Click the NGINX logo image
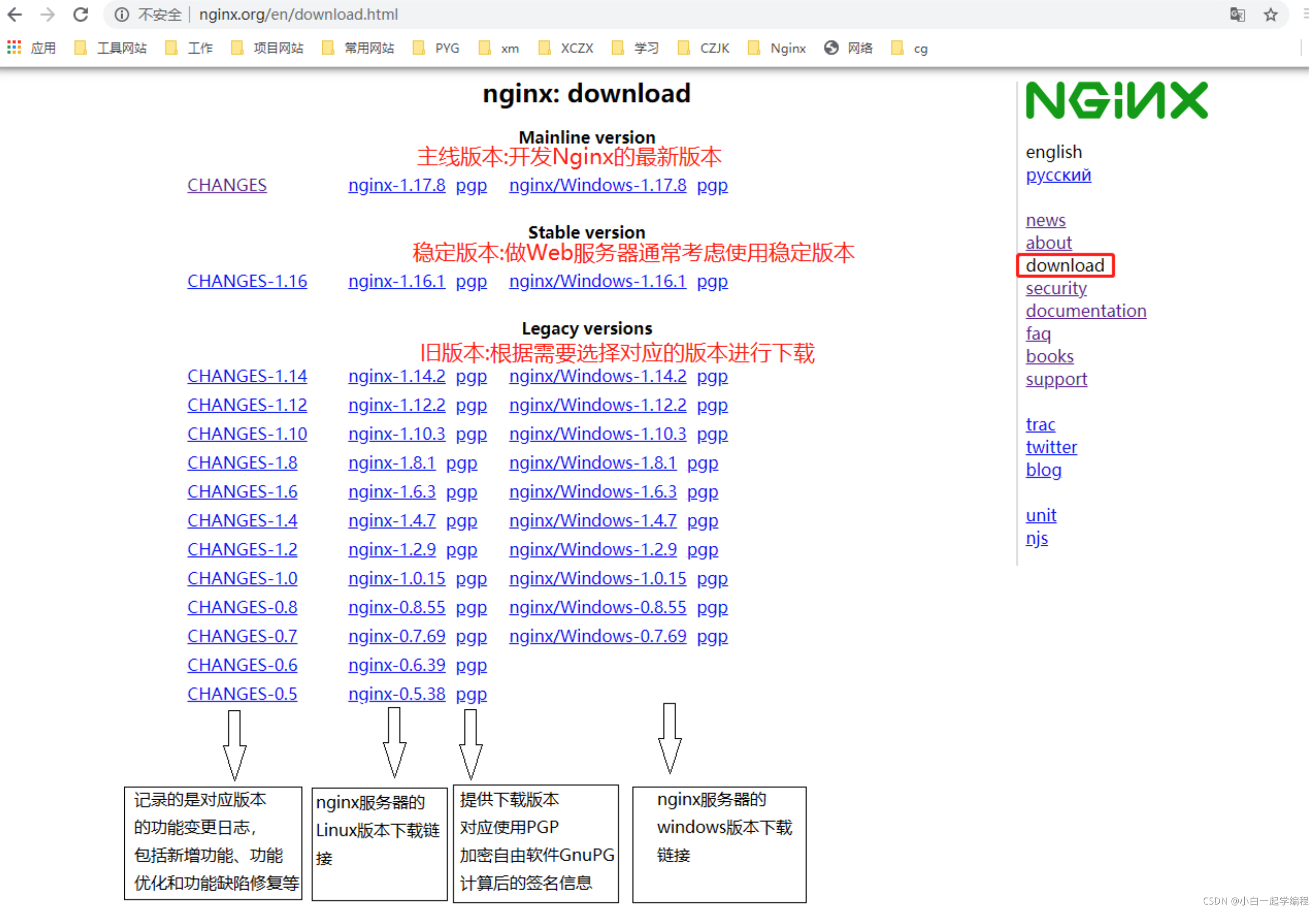Viewport: 1316px width, 910px height. pyautogui.click(x=1116, y=100)
